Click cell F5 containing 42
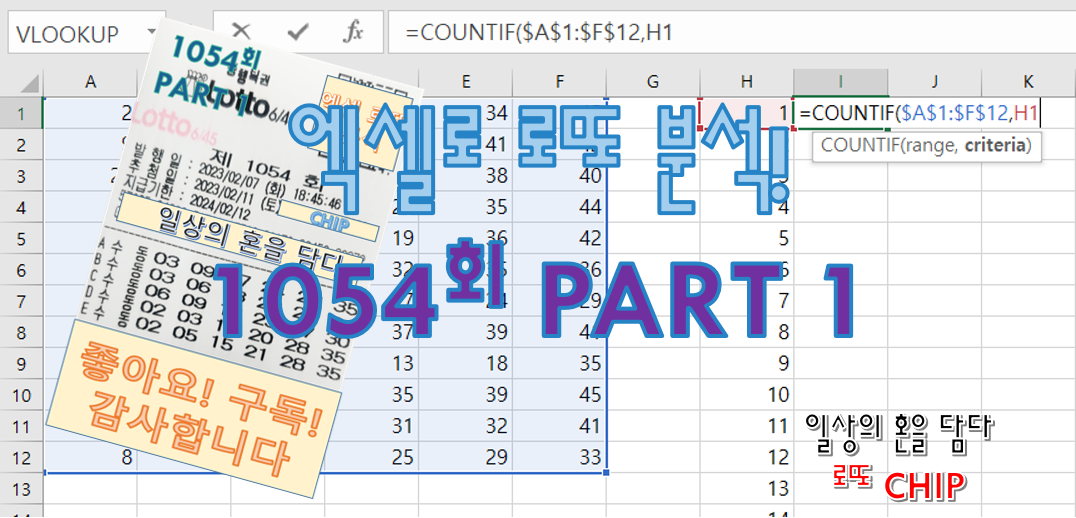 click(x=559, y=239)
